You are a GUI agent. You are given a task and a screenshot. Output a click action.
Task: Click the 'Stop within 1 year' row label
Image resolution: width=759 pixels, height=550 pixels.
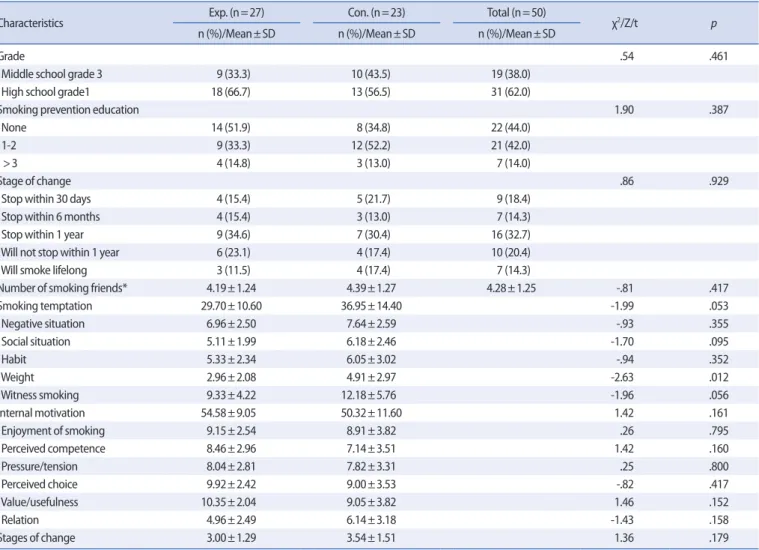42,235
